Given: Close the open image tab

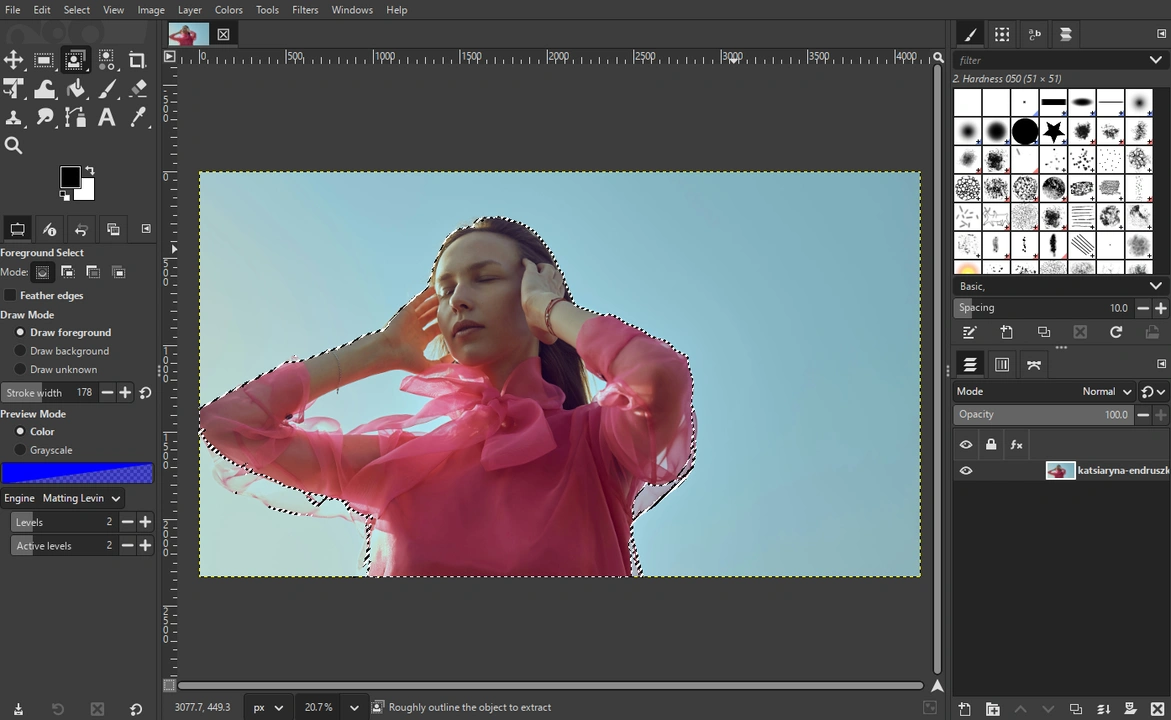Looking at the screenshot, I should [223, 34].
